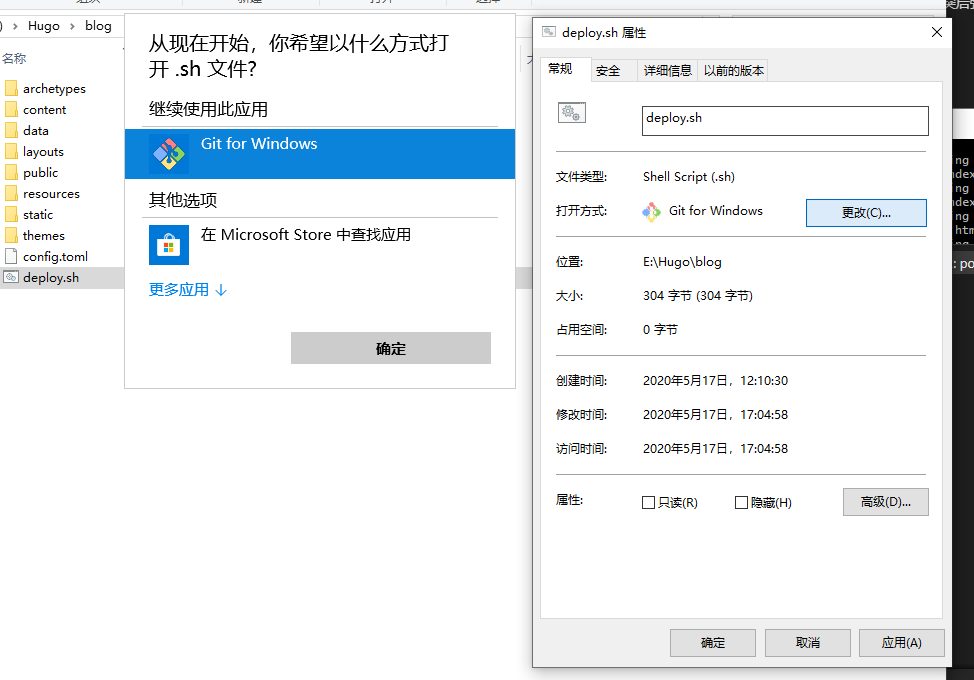Screen dimensions: 974x680
Task: Select the public folder name
Action: click(40, 173)
